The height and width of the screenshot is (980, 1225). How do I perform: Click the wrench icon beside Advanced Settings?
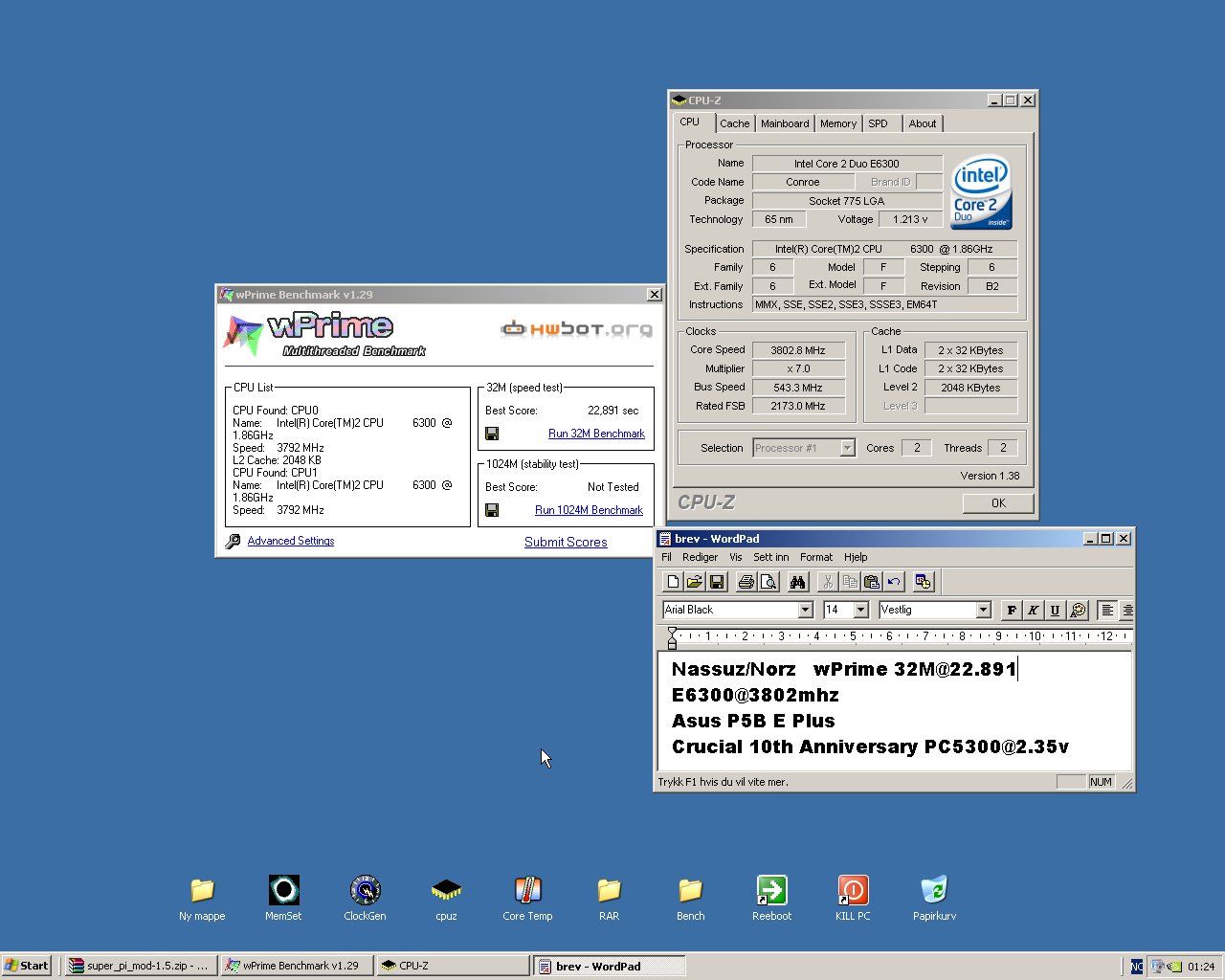pos(233,542)
